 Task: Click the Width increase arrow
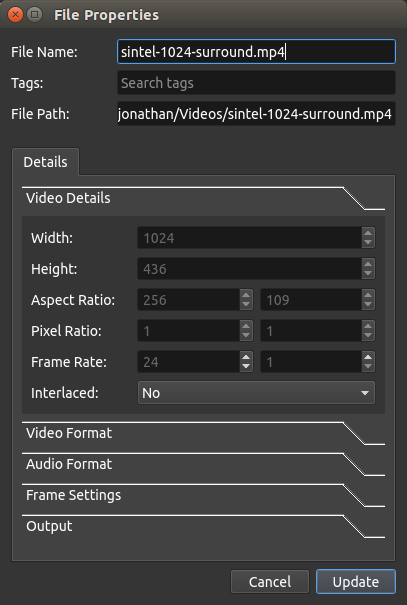click(x=368, y=233)
